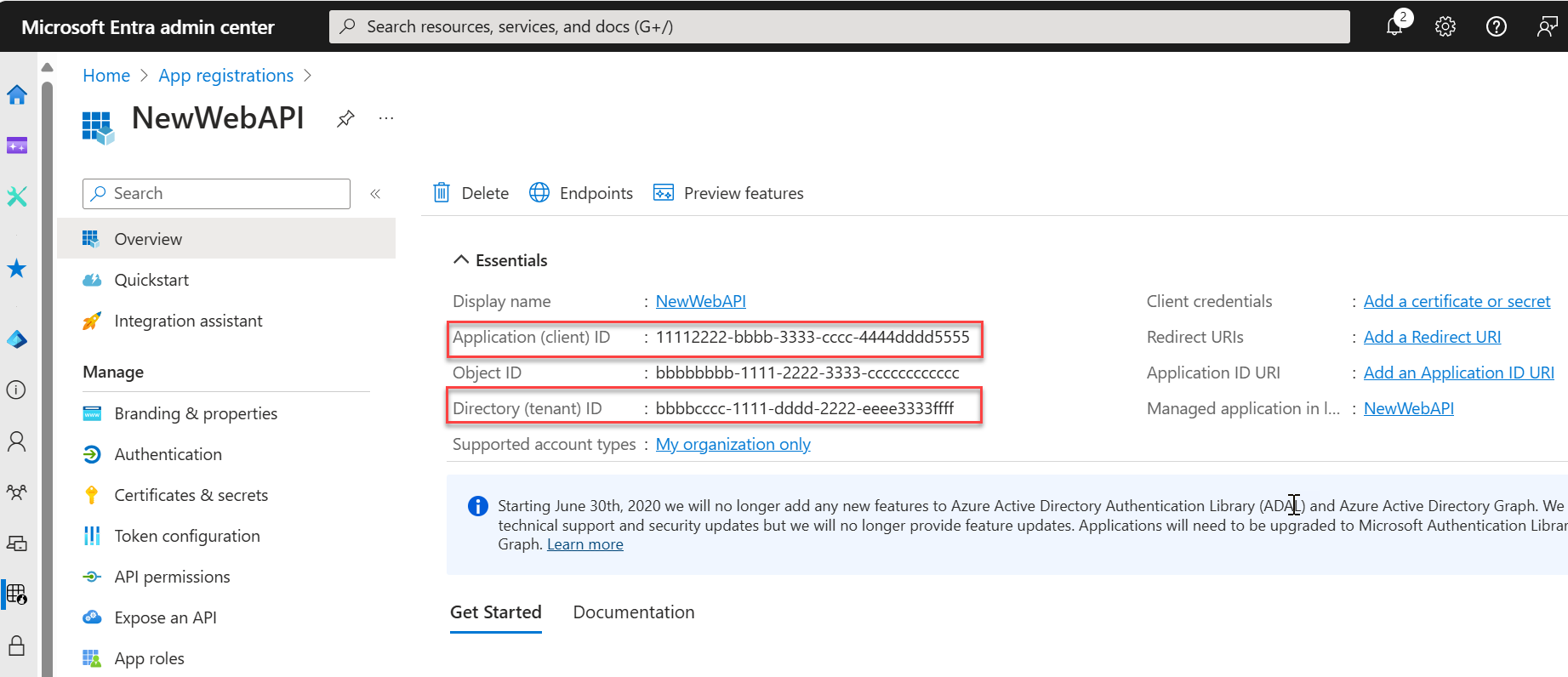This screenshot has width=1568, height=677.
Task: Click Add a certificate or secret
Action: pos(1457,301)
